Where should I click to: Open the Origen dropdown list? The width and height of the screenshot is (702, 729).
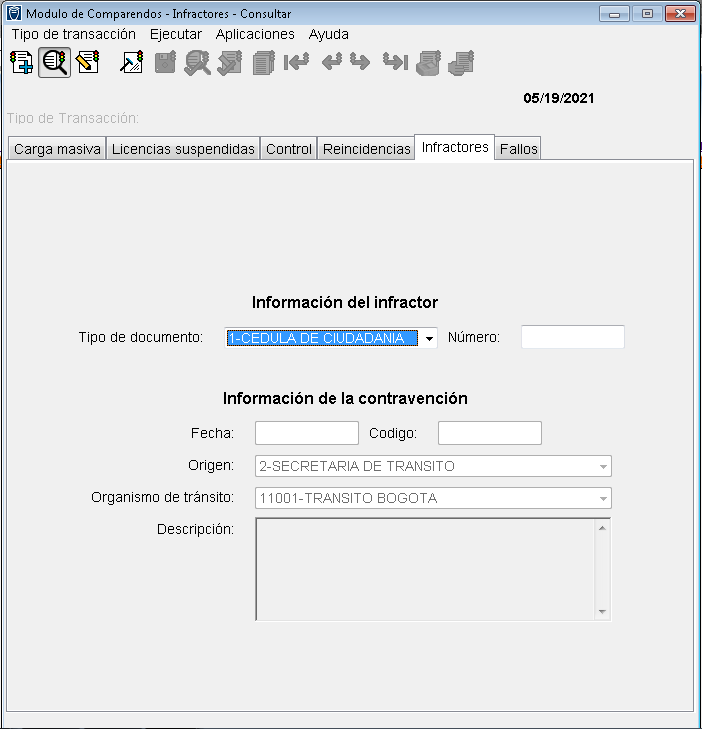(x=602, y=466)
